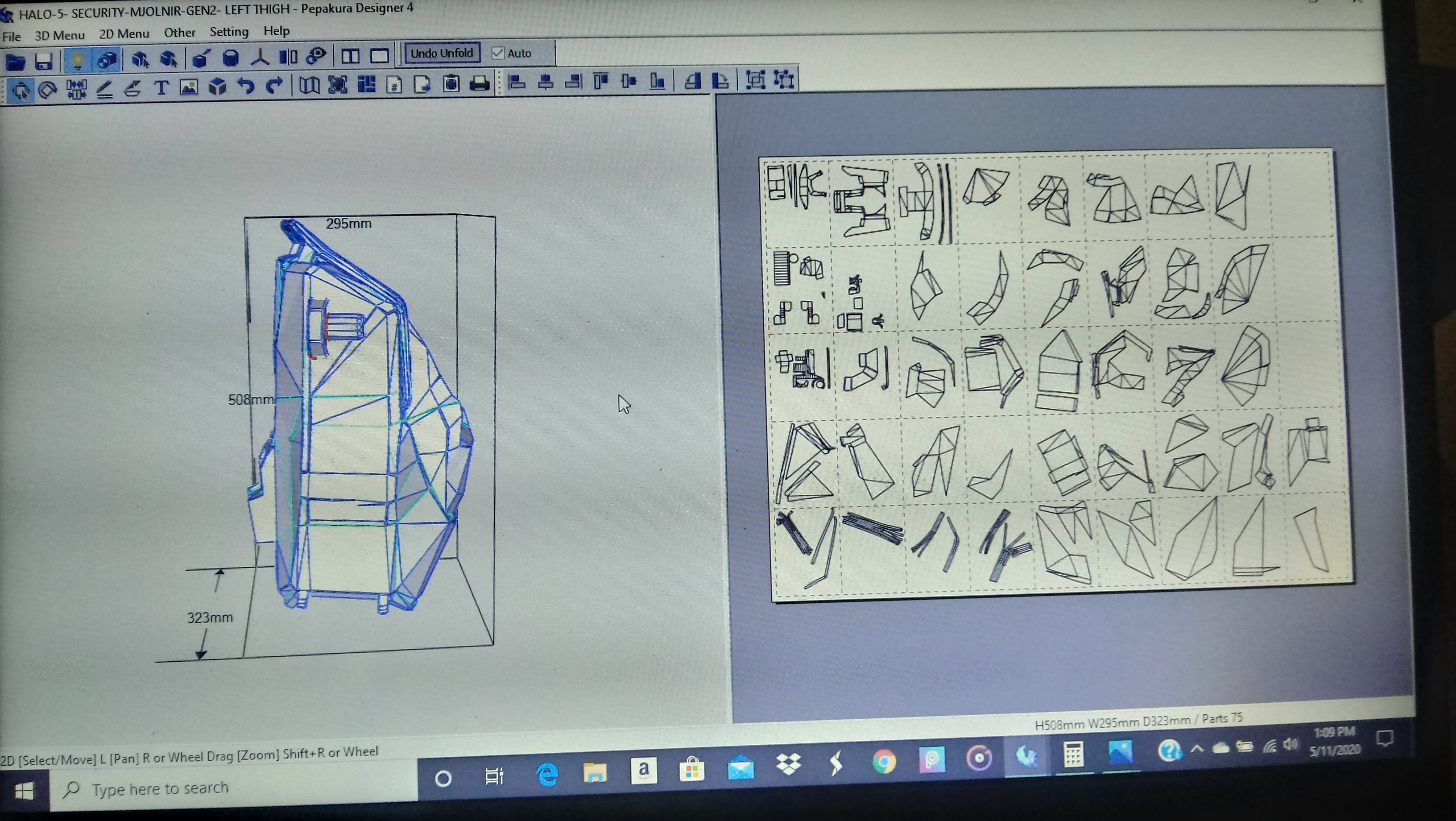The image size is (1456, 821).
Task: Click the insert image icon
Action: (189, 87)
